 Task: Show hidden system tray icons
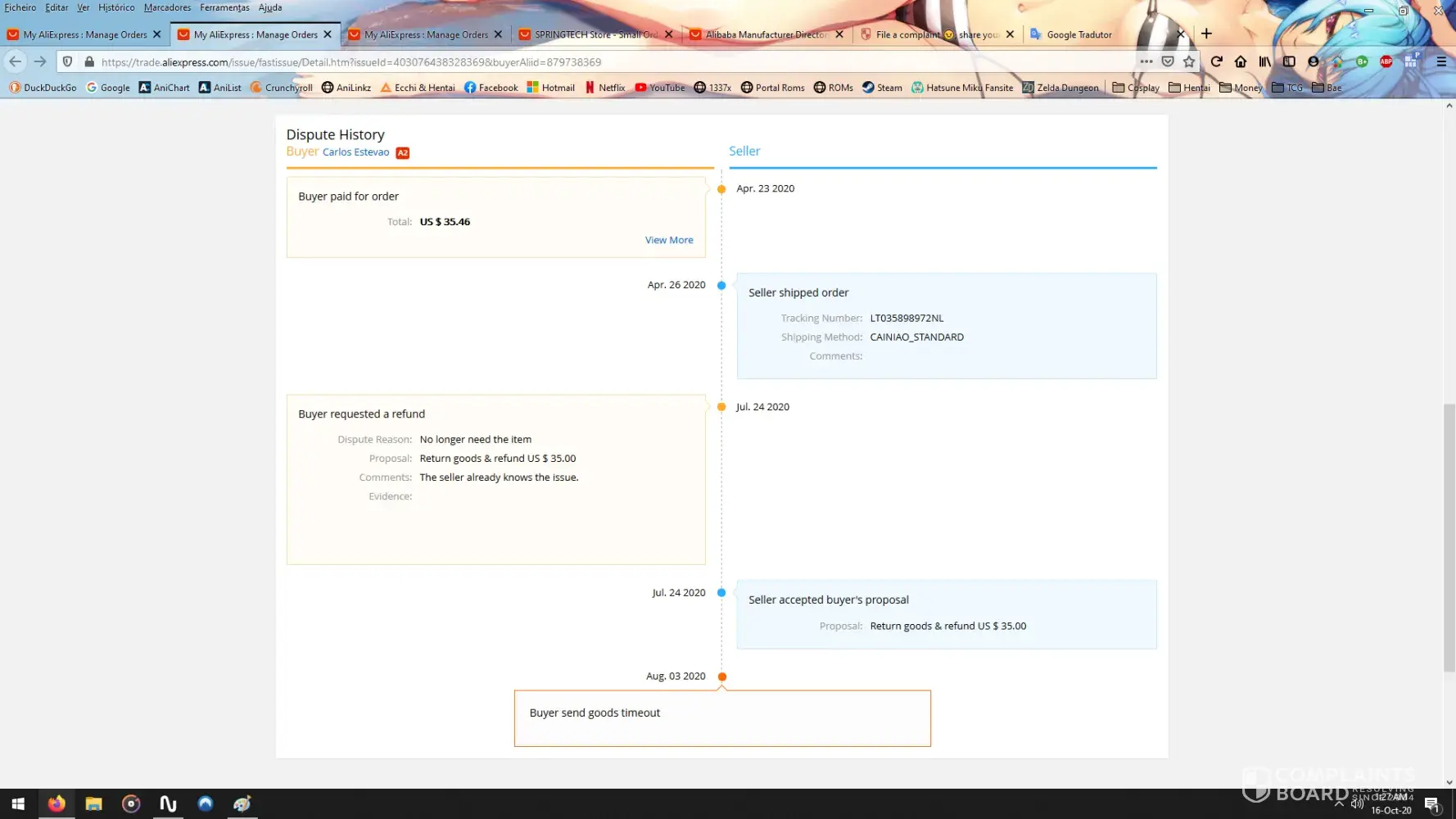1339,803
